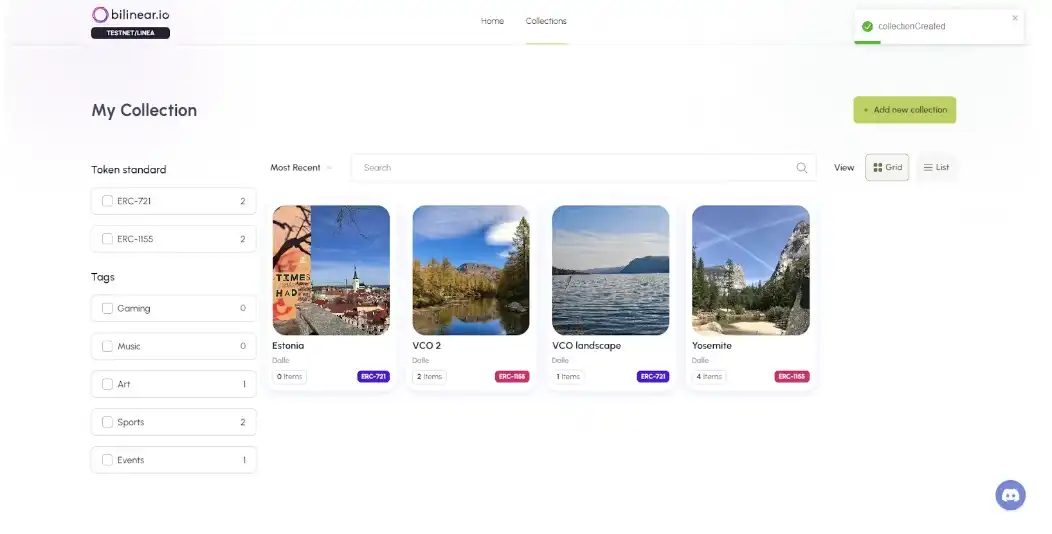
Task: Click the collectionCreated message text
Action: 911,26
